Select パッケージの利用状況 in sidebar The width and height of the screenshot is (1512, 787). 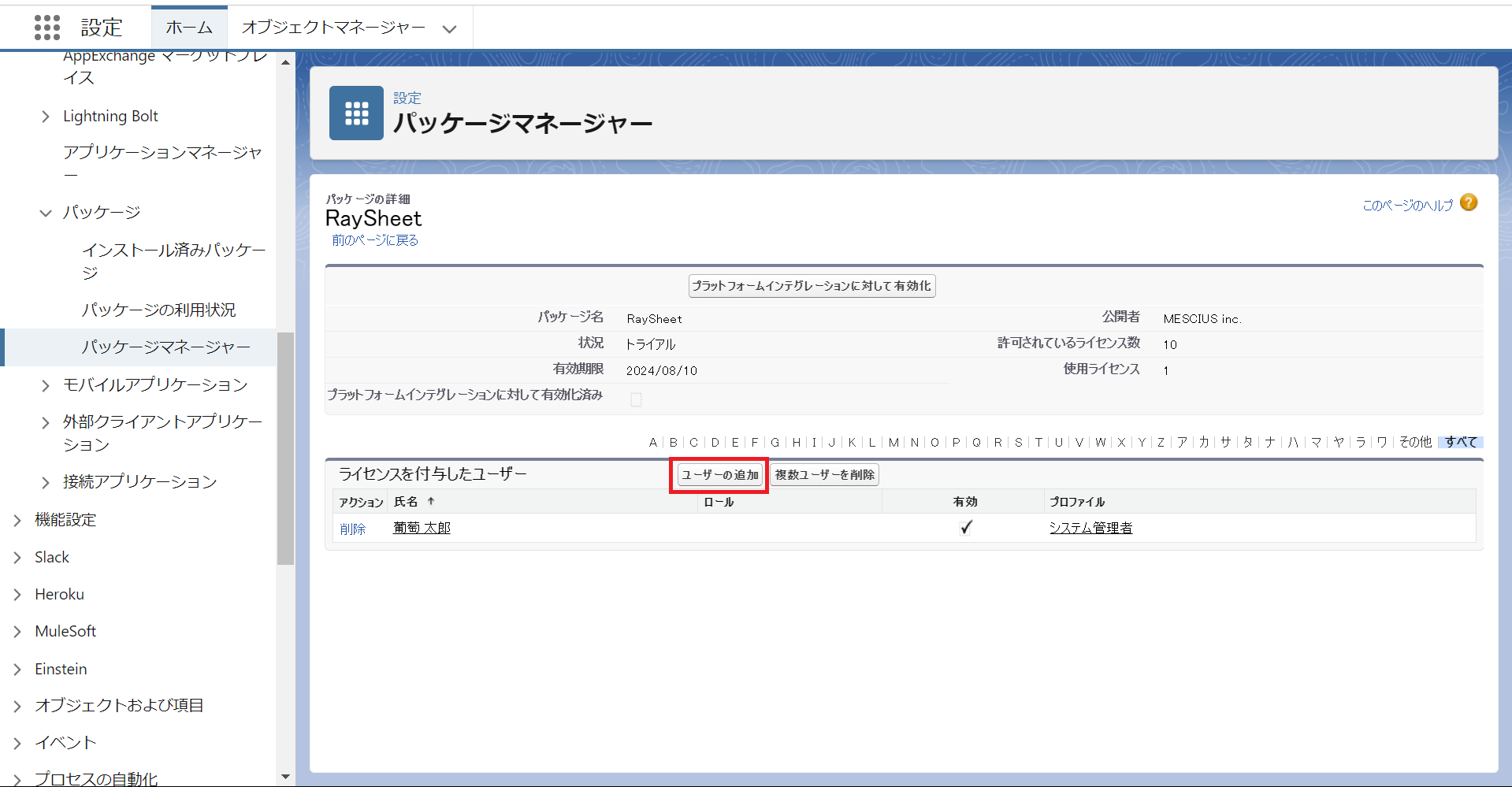click(x=158, y=310)
